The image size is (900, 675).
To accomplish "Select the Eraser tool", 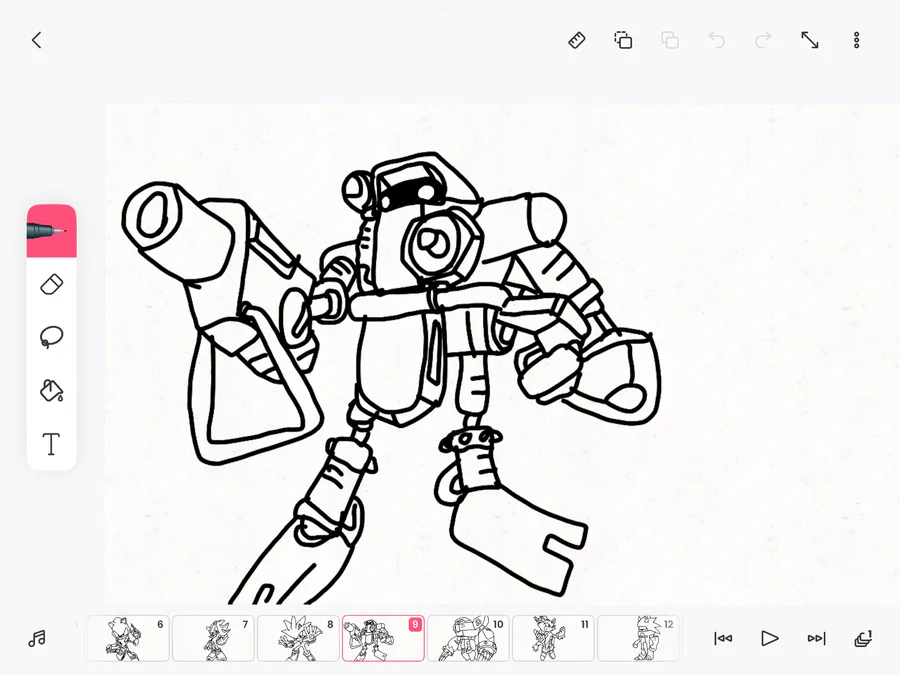I will coord(52,285).
